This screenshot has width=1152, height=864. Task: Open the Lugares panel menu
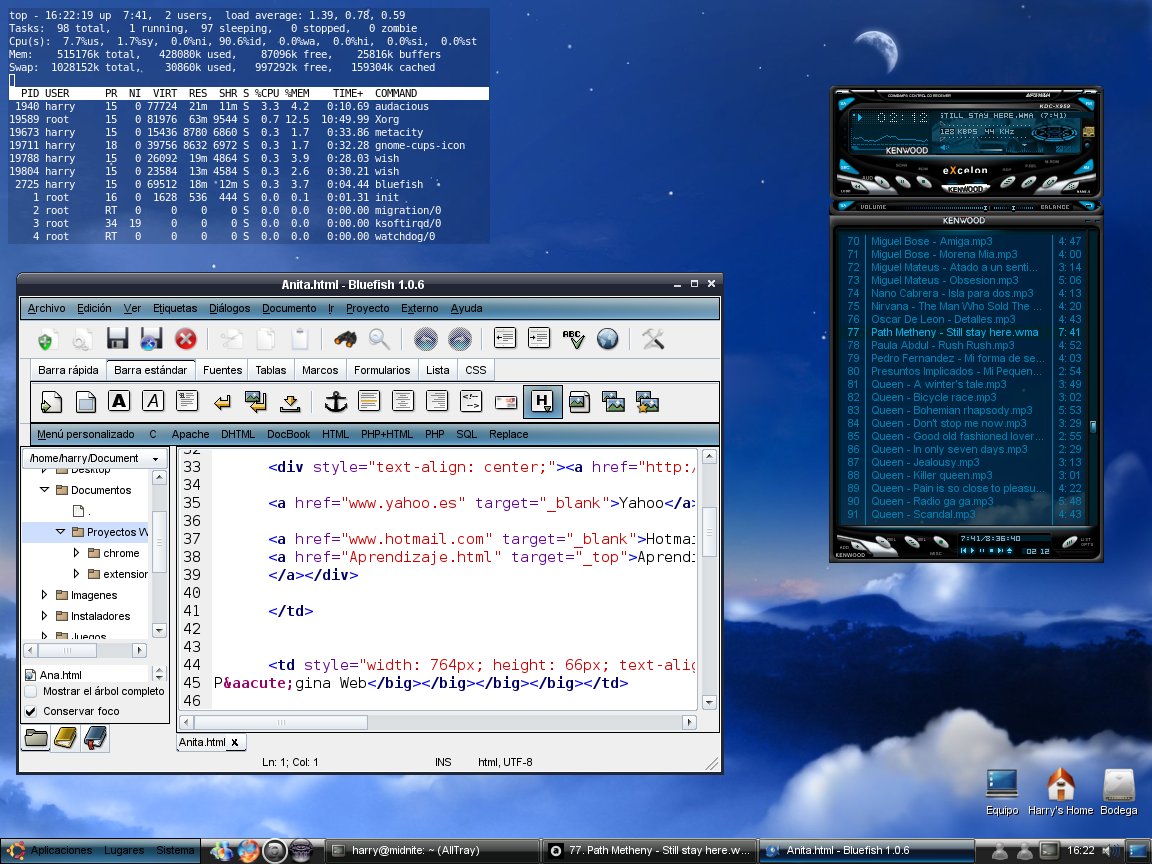[x=124, y=850]
